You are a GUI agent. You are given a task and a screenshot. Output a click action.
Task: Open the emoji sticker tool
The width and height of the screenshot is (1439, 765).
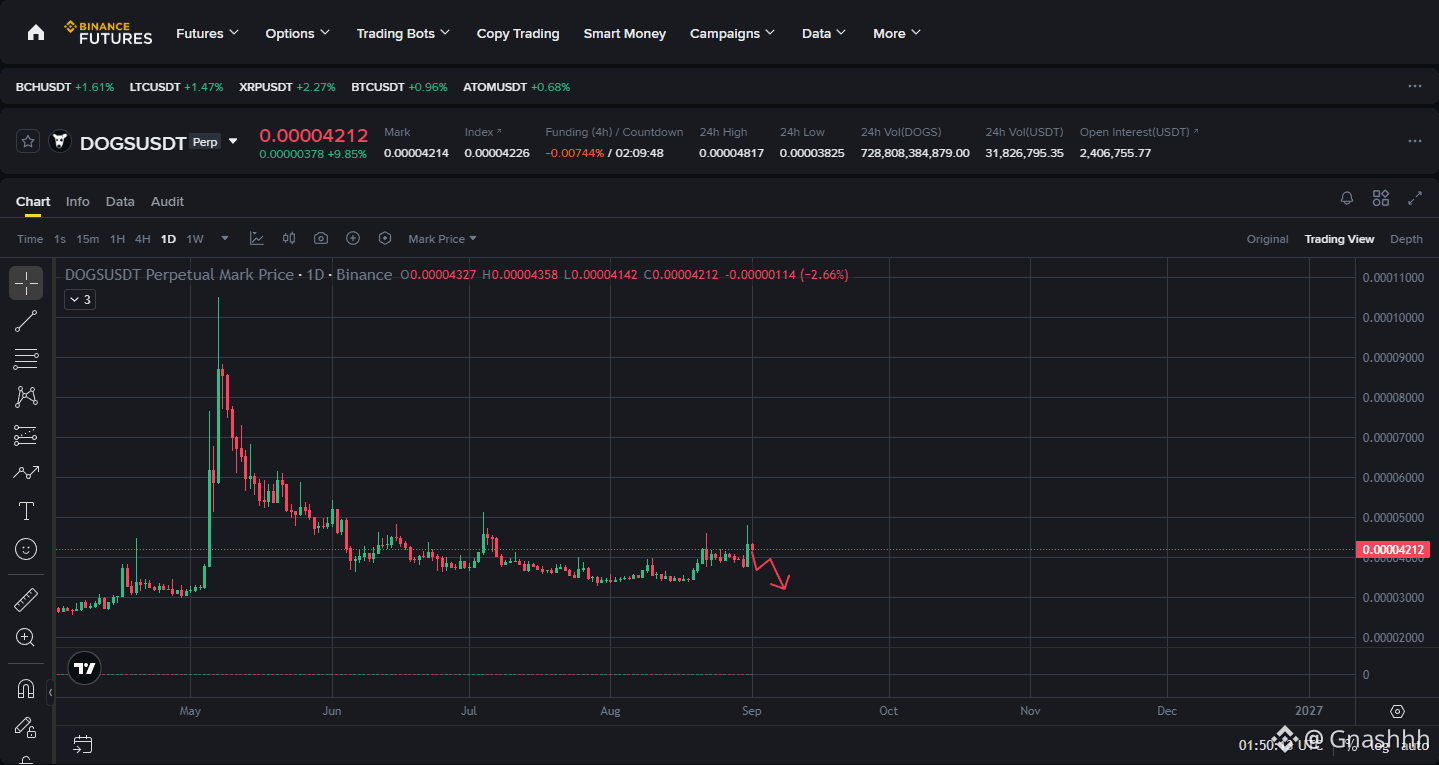(x=26, y=549)
